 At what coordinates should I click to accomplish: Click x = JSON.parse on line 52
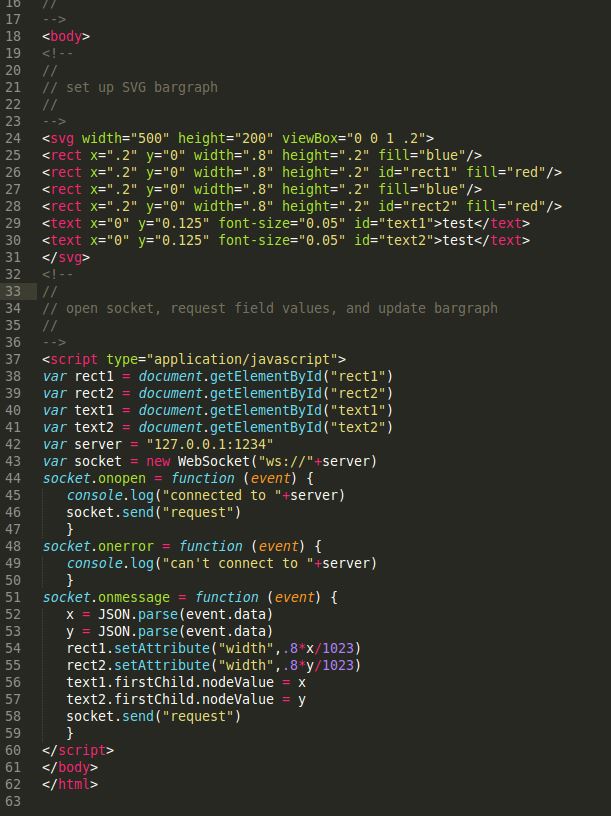122,615
